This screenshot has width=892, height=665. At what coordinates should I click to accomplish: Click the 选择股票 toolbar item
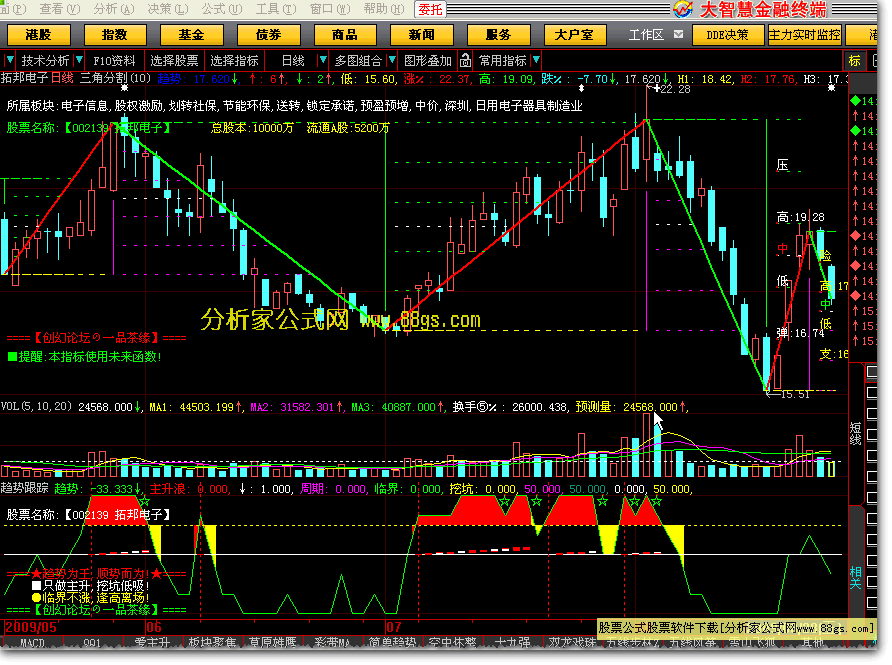[174, 61]
